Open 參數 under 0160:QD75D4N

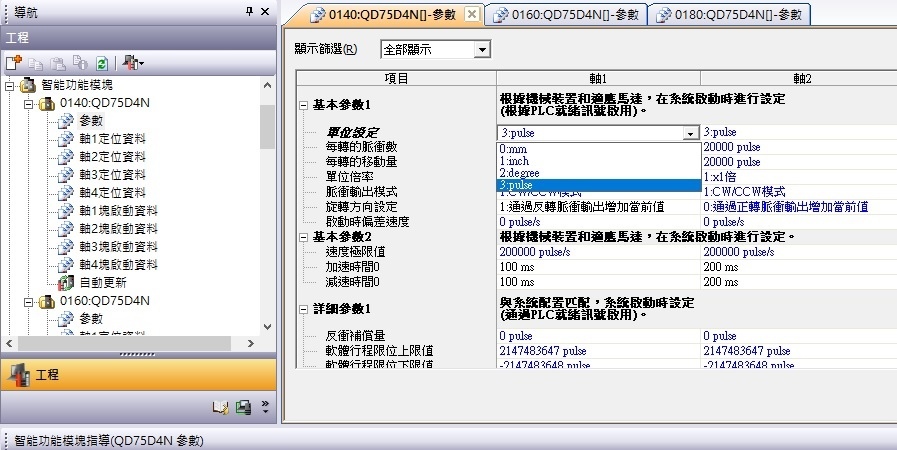[x=91, y=318]
